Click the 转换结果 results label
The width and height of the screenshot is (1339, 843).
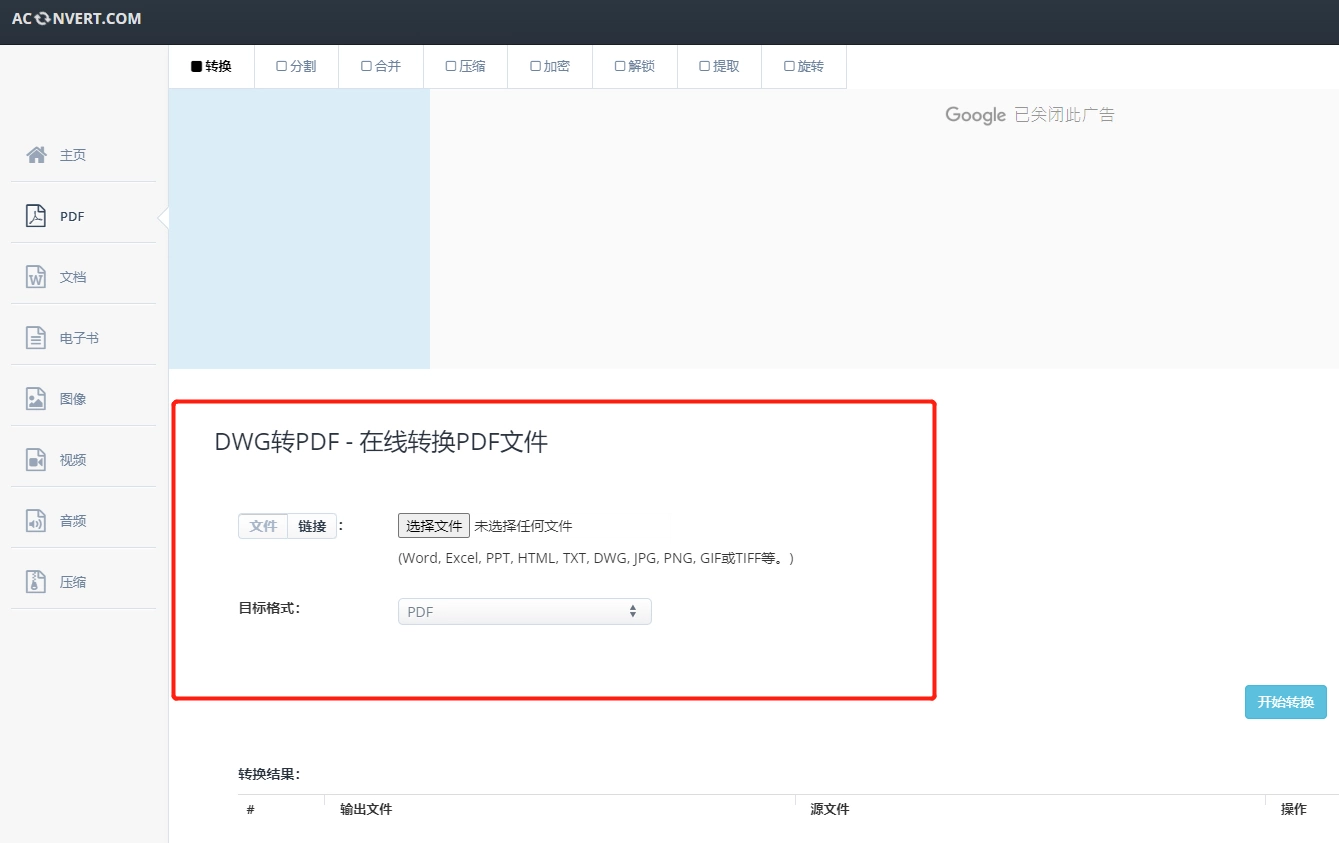tap(269, 774)
